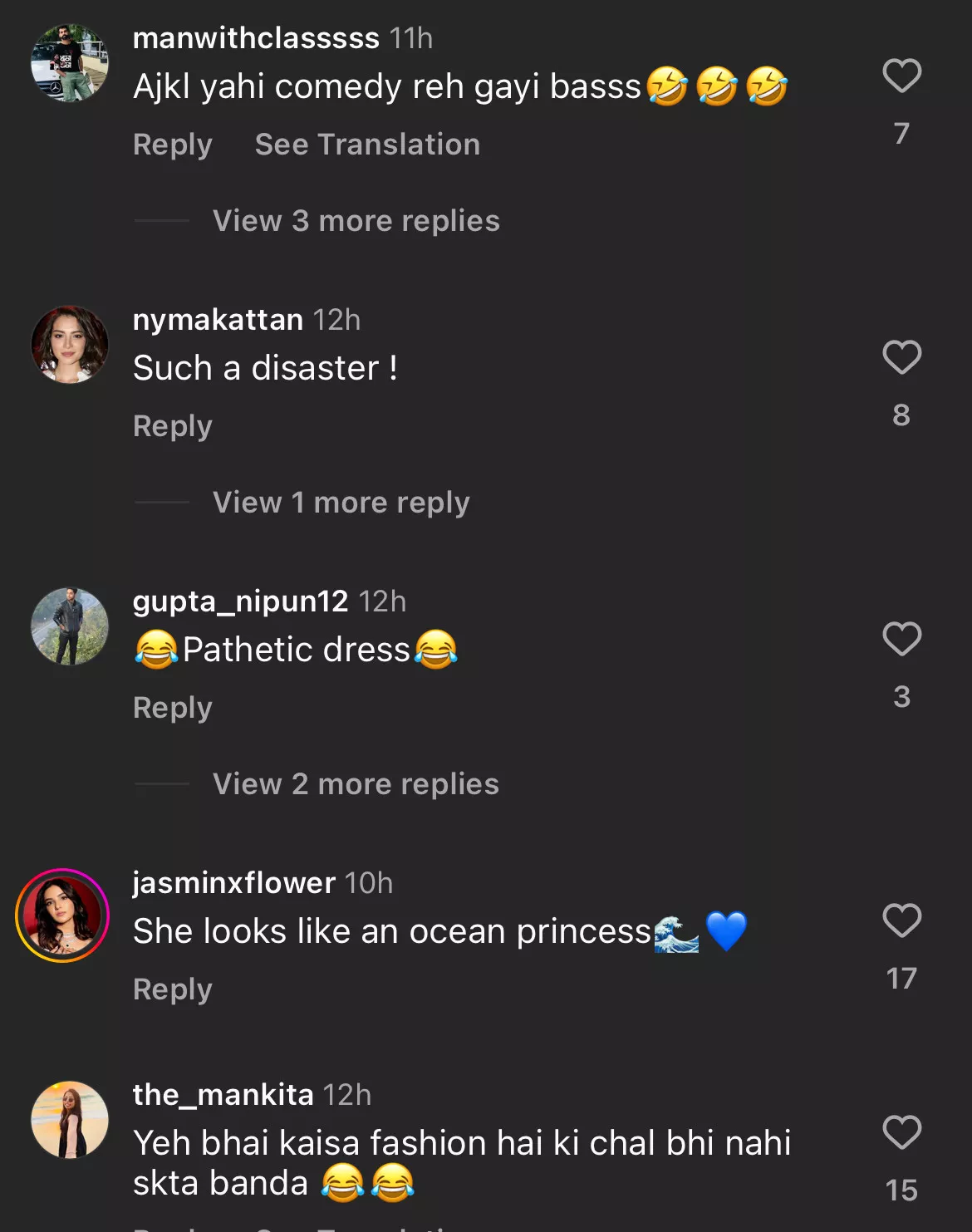Image resolution: width=972 pixels, height=1232 pixels.
Task: Expand 3 more replies under manwithclasssss
Action: [x=356, y=221]
